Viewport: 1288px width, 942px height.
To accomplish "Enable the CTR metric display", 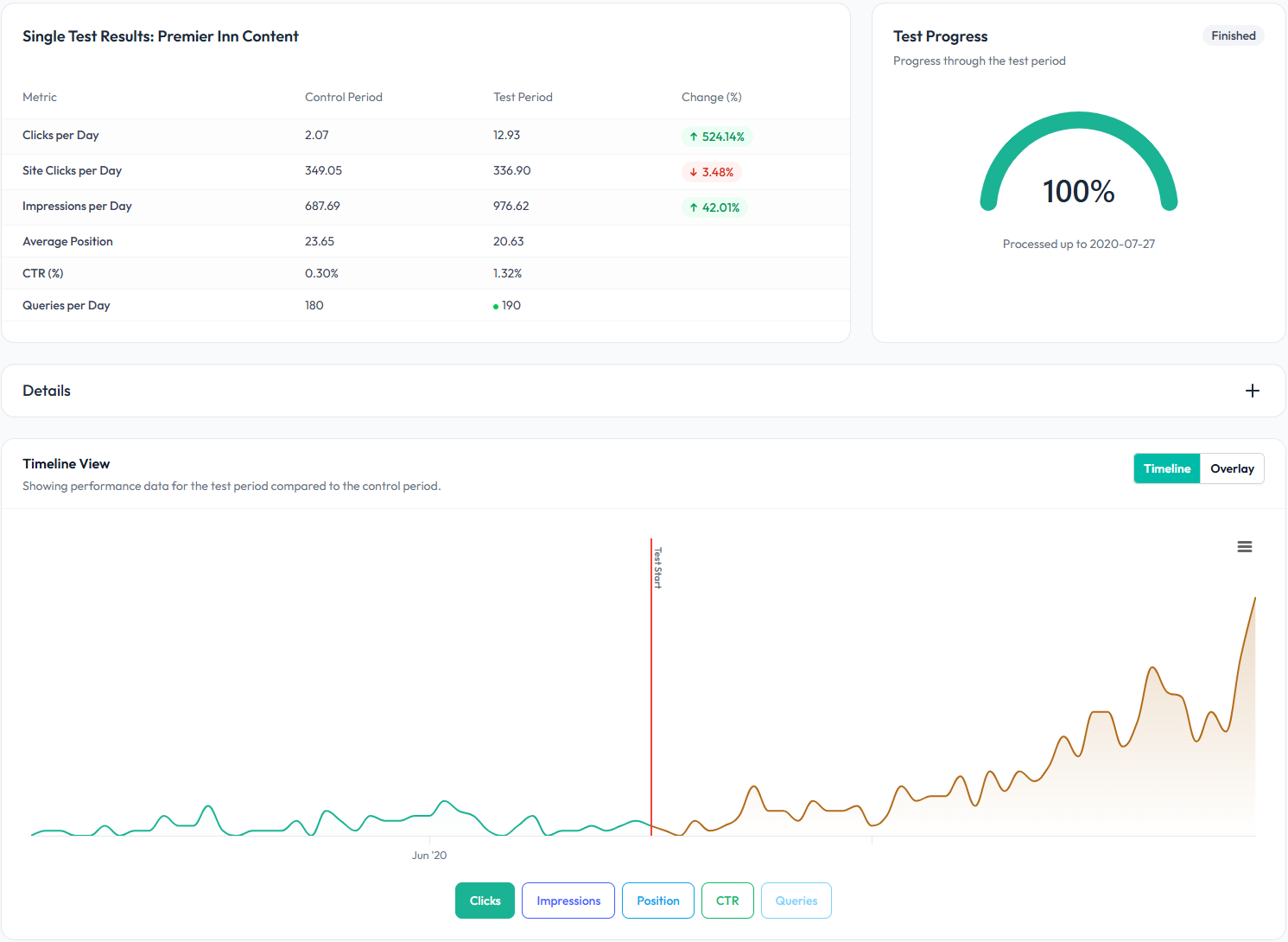I will click(x=727, y=901).
